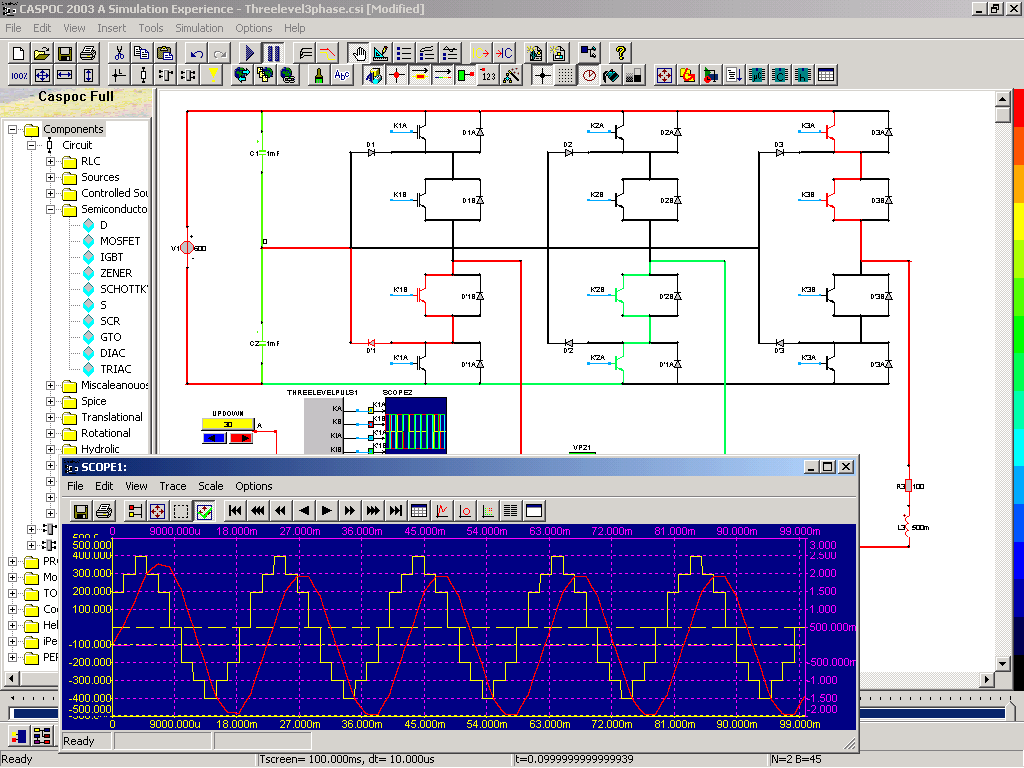Save scope data with SCOPE1 floppy icon
The width and height of the screenshot is (1024, 768).
pos(81,511)
